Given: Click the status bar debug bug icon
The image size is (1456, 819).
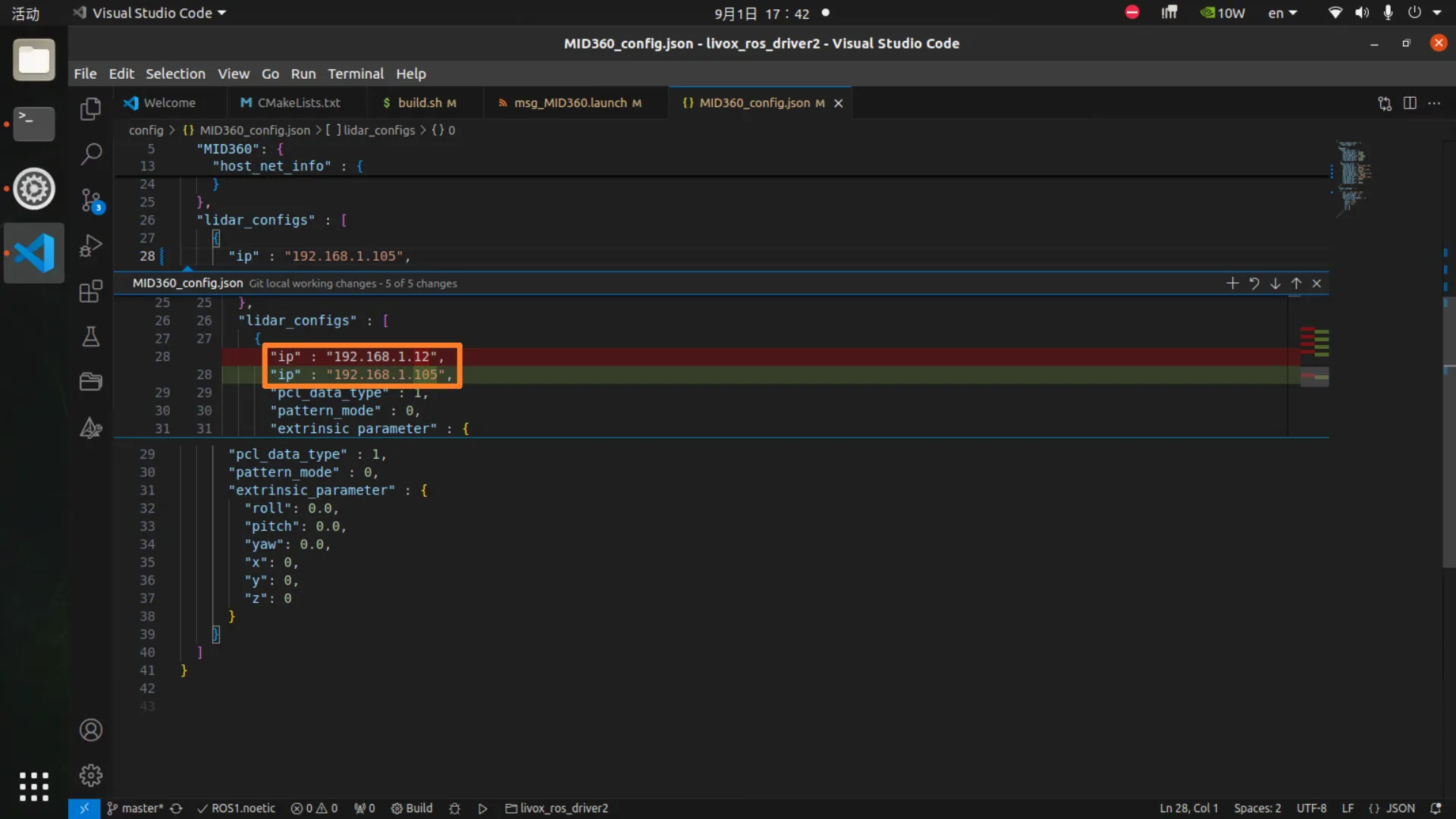Looking at the screenshot, I should (454, 808).
